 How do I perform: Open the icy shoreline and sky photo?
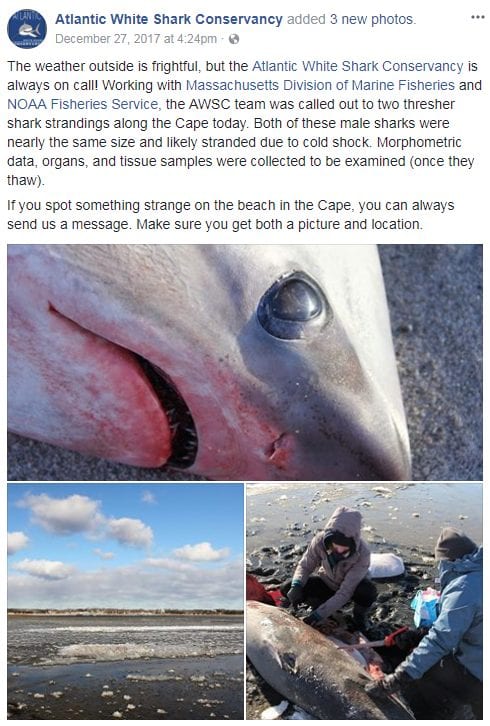tap(125, 601)
